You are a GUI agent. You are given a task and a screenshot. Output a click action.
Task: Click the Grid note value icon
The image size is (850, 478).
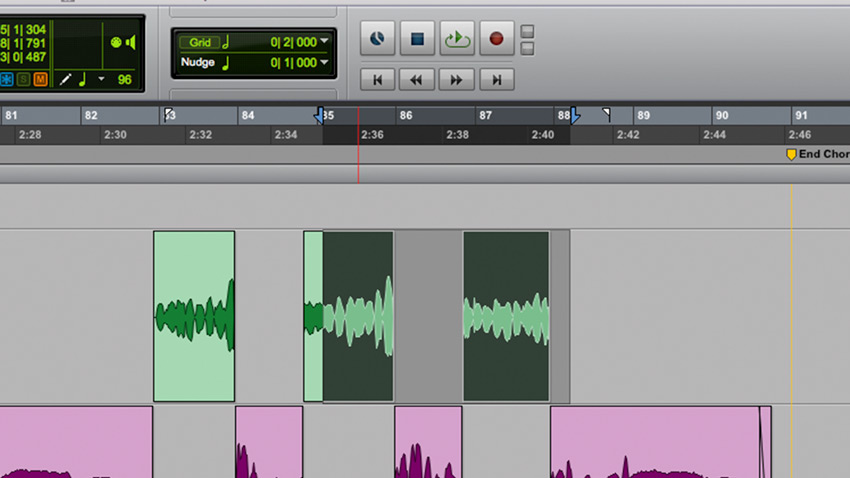point(226,42)
